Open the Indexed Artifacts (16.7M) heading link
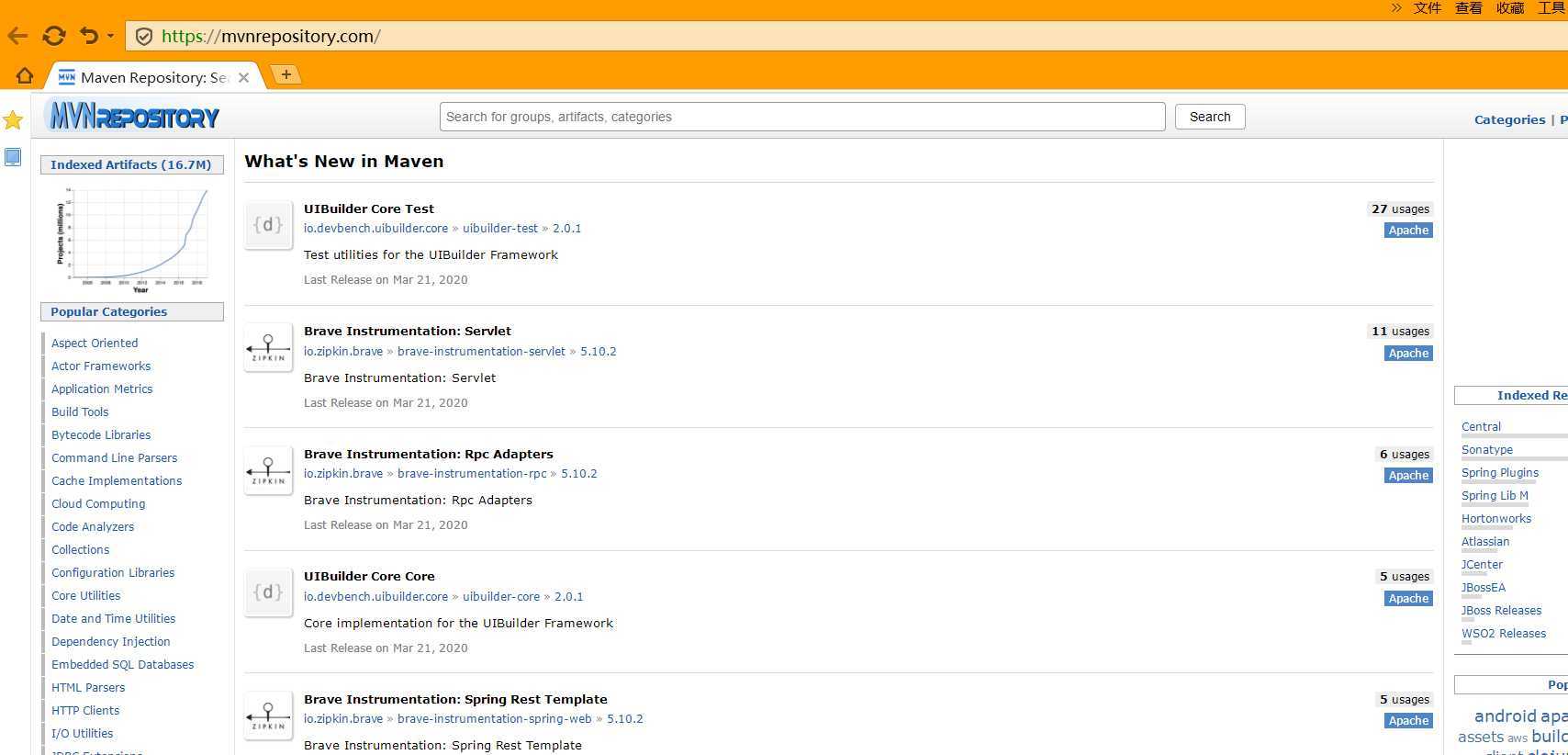The height and width of the screenshot is (755, 1568). (130, 165)
